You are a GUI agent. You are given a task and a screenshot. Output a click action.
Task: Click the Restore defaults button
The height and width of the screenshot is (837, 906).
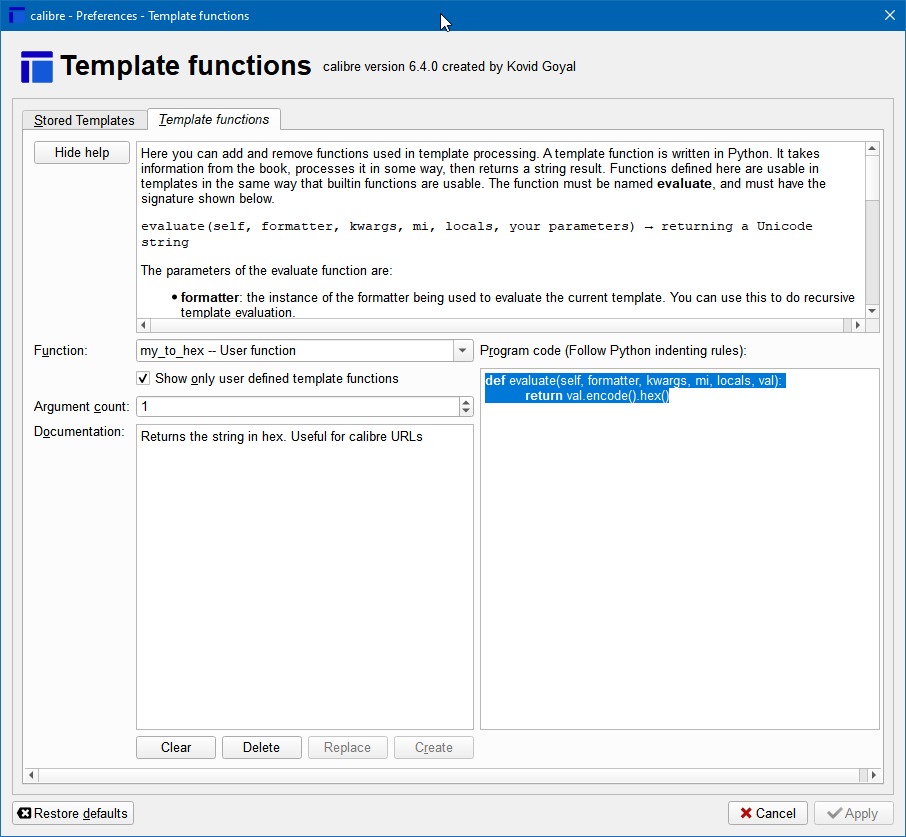pyautogui.click(x=73, y=813)
